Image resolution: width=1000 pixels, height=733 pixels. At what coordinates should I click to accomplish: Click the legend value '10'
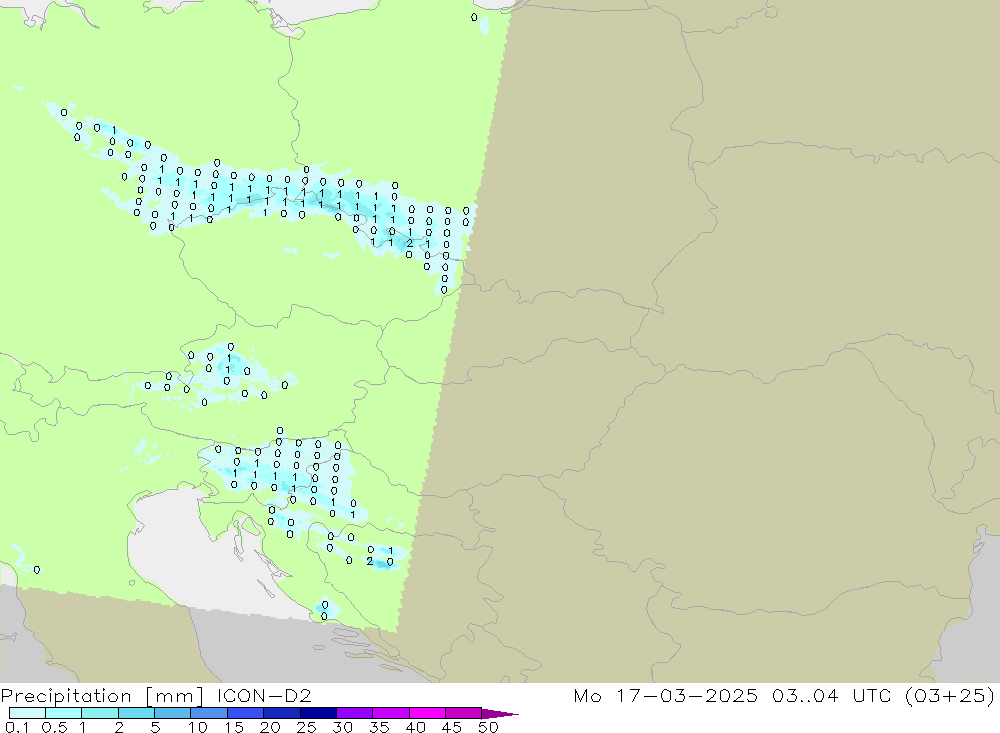[x=198, y=727]
